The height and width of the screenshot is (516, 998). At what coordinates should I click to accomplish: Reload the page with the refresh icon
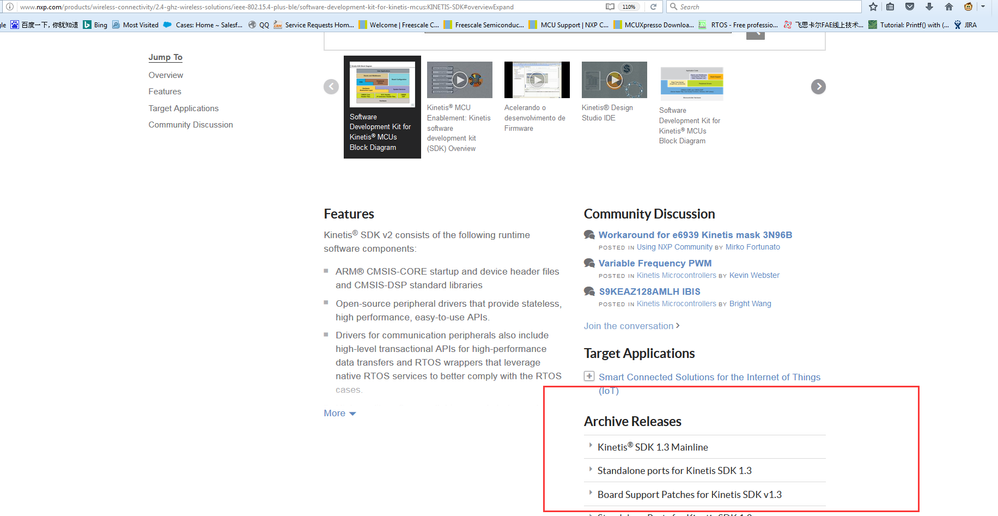pos(653,7)
